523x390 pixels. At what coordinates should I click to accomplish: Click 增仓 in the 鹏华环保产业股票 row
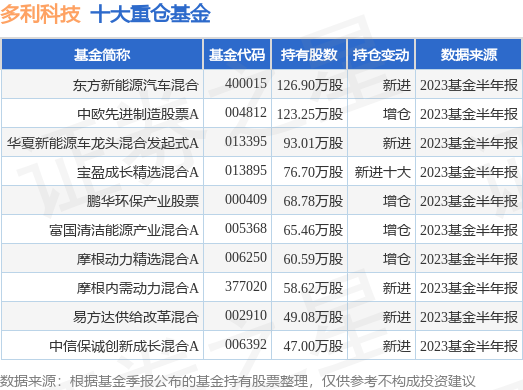pyautogui.click(x=397, y=201)
